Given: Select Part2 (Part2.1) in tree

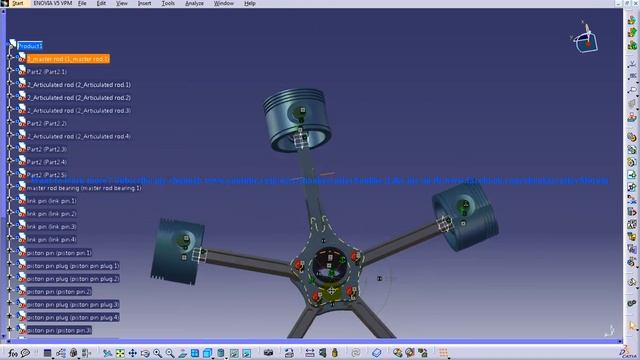Looking at the screenshot, I should 47,72.
